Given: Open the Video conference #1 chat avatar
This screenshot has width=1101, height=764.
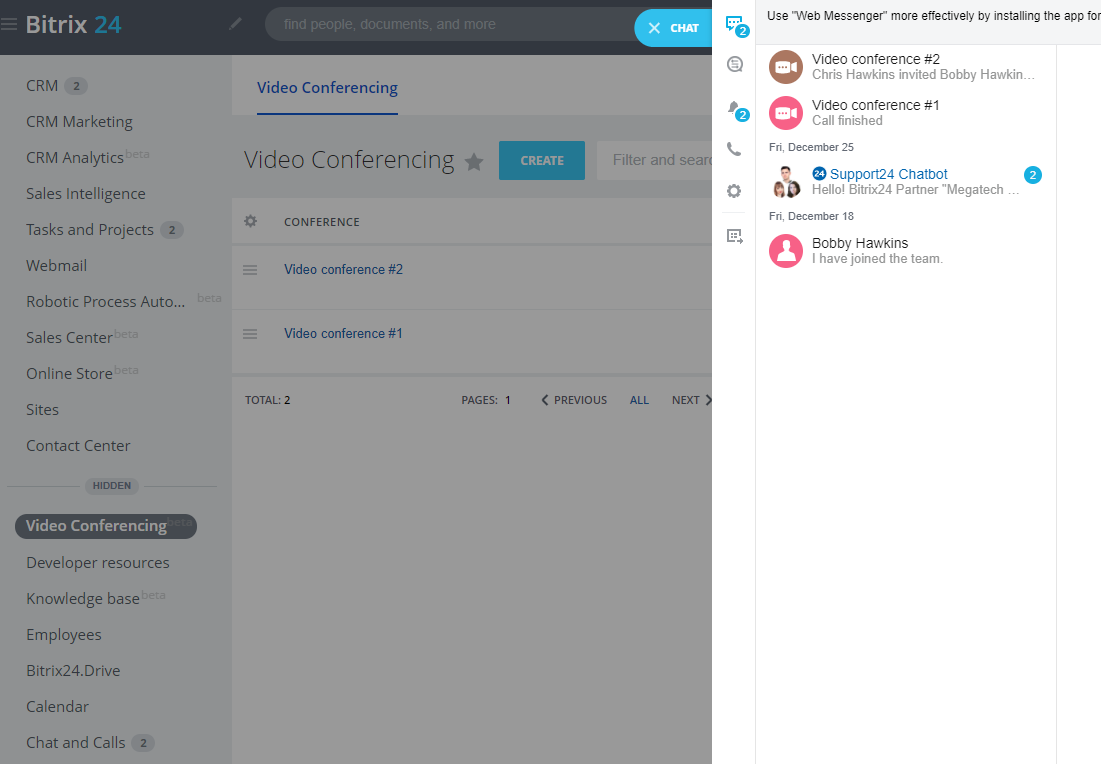Looking at the screenshot, I should point(786,113).
